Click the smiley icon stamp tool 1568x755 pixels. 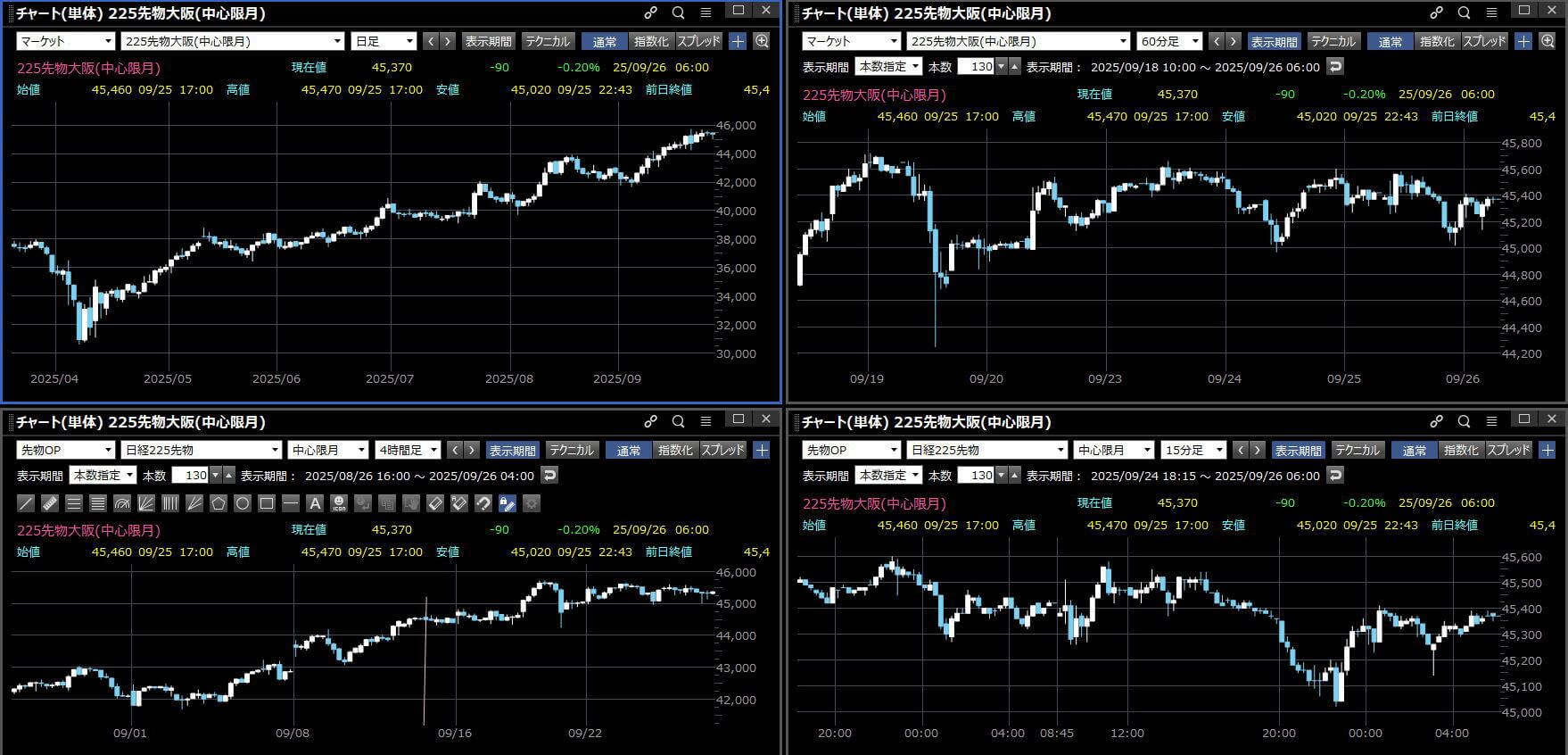pyautogui.click(x=339, y=503)
